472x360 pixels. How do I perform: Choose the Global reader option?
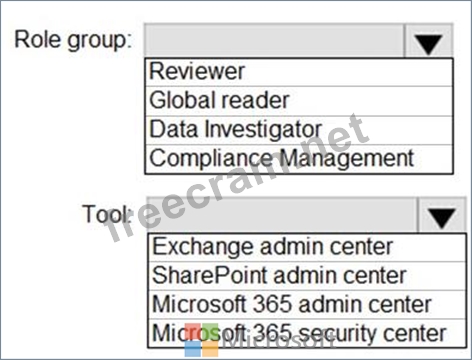point(299,101)
